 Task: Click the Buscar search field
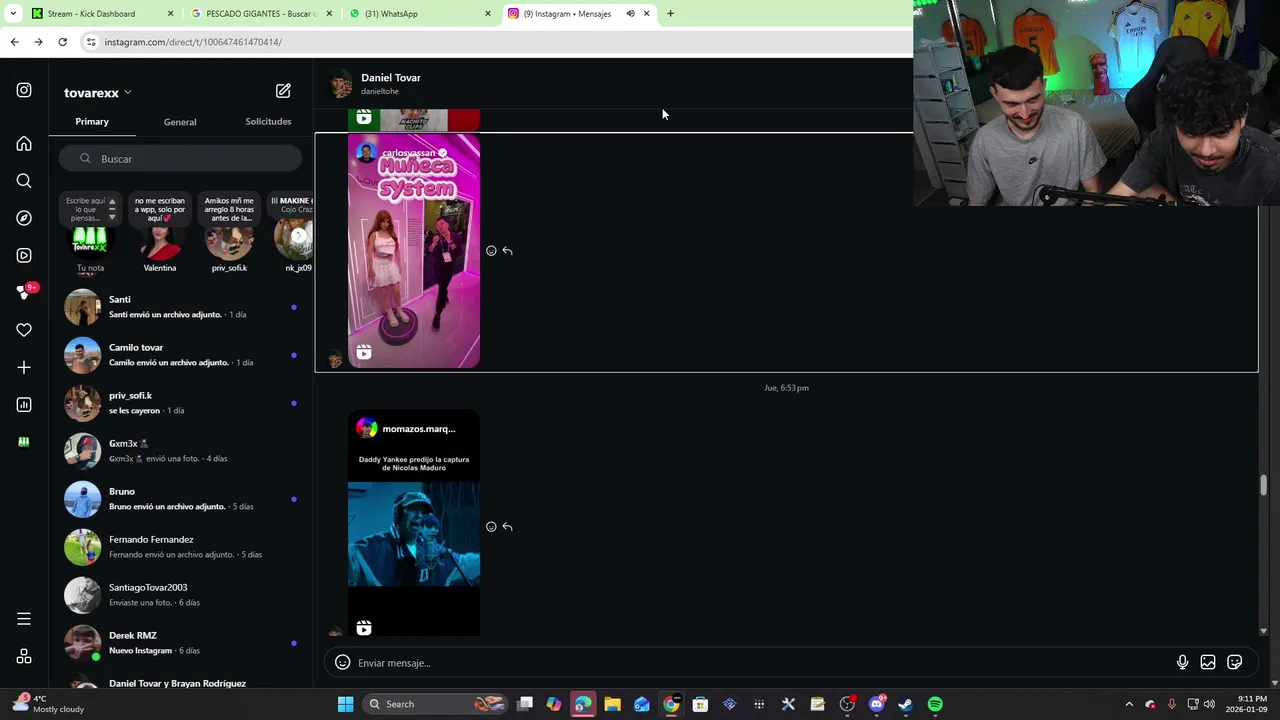point(180,159)
